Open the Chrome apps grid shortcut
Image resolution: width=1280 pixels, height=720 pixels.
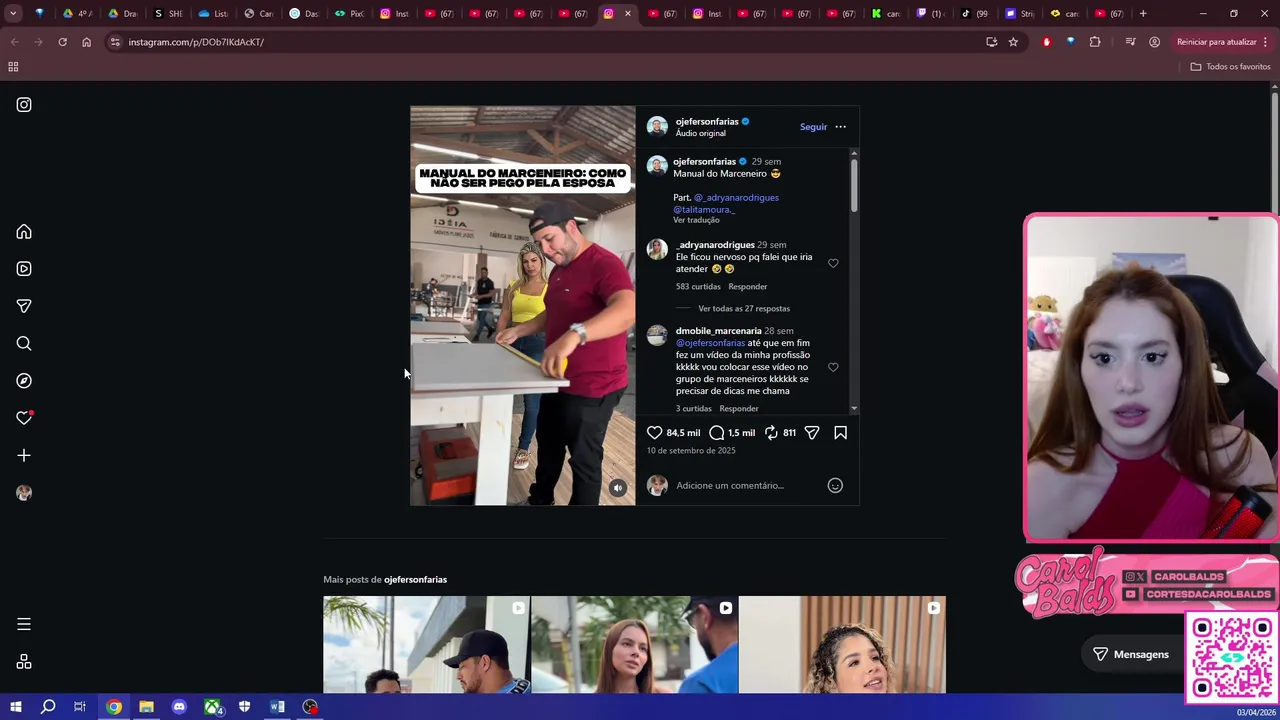pyautogui.click(x=13, y=67)
